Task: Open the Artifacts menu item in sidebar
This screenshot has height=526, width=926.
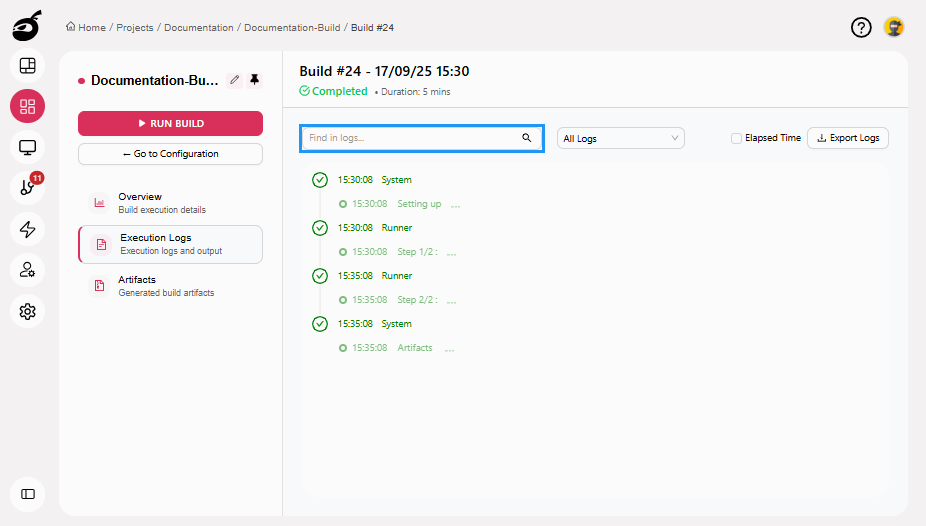Action: pyautogui.click(x=170, y=286)
